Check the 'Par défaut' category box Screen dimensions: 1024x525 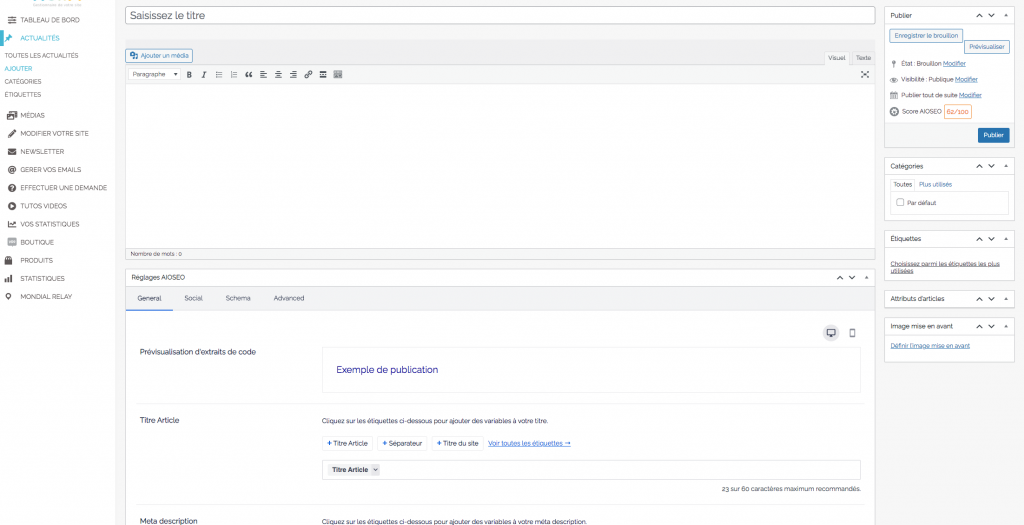click(x=900, y=203)
